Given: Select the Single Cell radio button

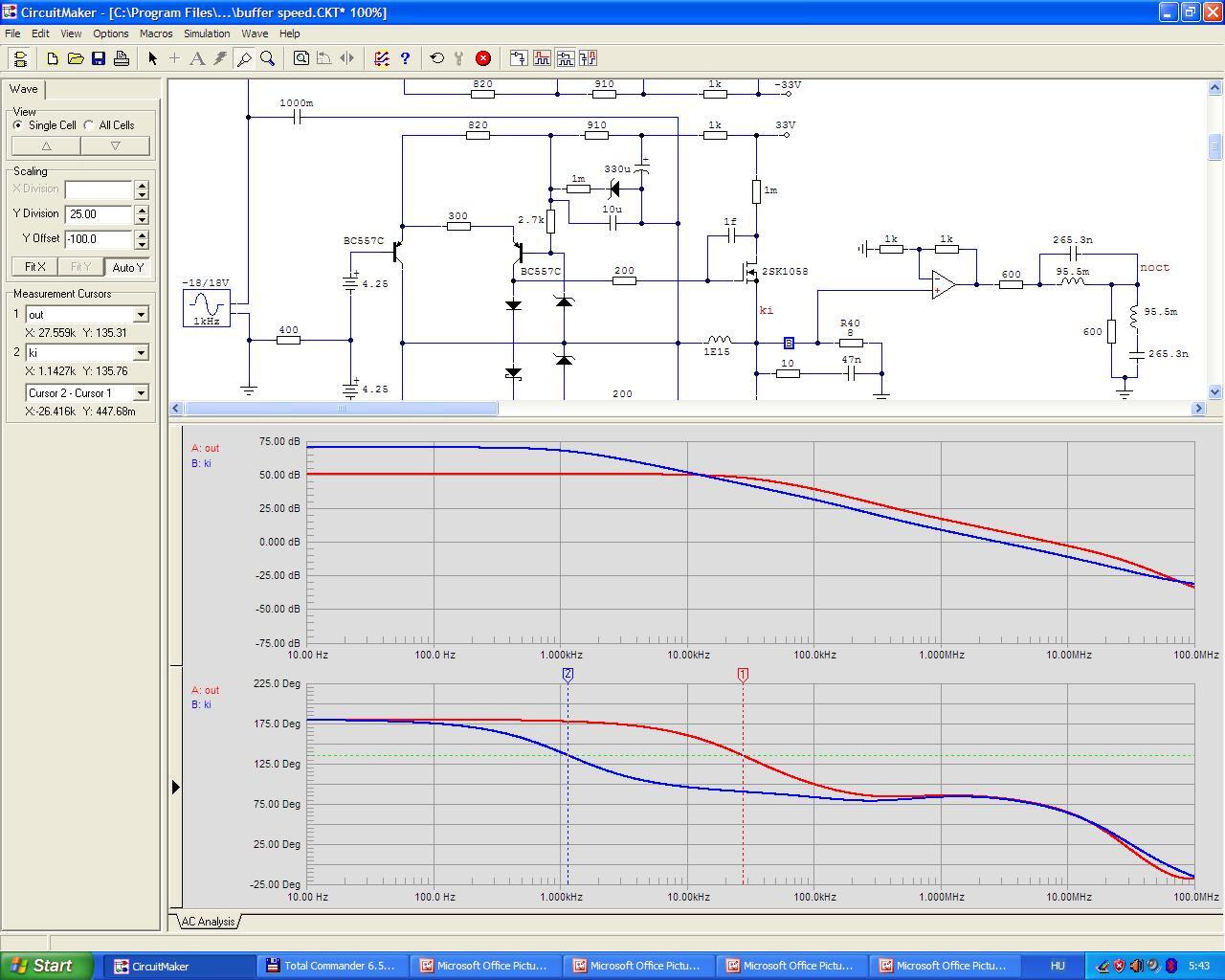Looking at the screenshot, I should click(x=18, y=125).
